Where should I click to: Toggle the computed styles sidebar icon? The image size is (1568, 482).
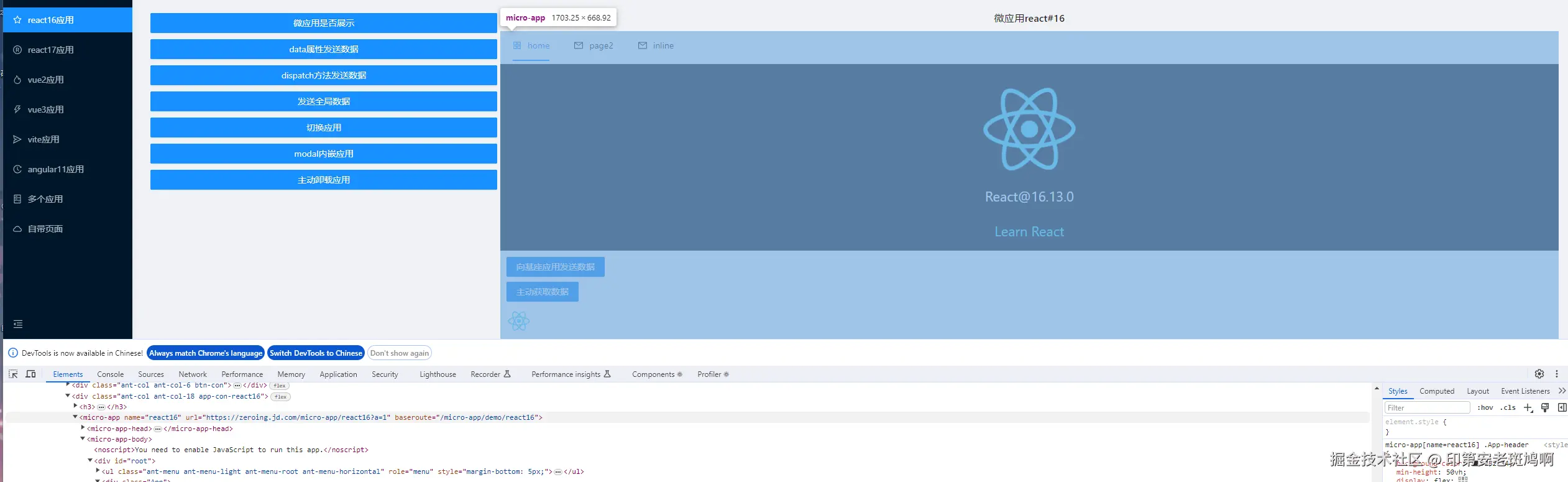click(x=1562, y=408)
